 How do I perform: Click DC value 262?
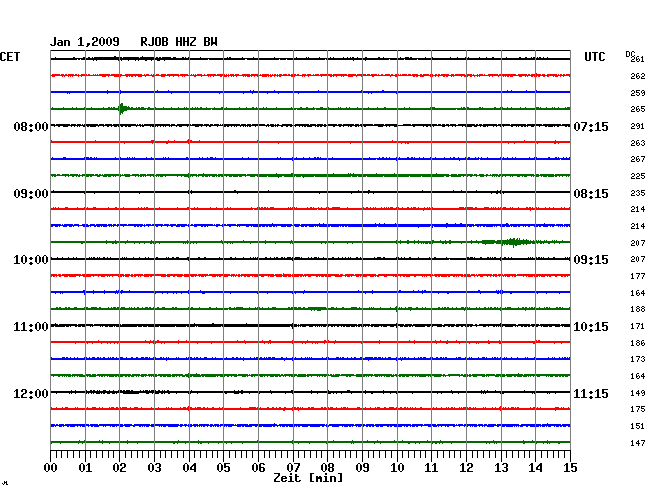[638, 76]
